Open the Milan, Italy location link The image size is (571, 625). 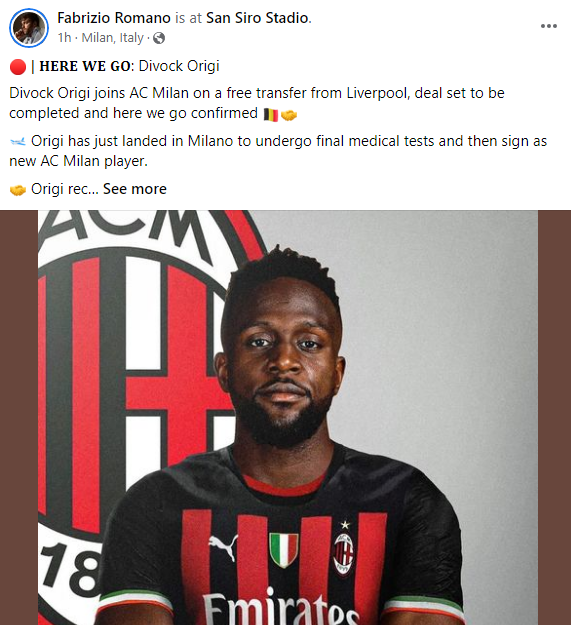tap(112, 38)
